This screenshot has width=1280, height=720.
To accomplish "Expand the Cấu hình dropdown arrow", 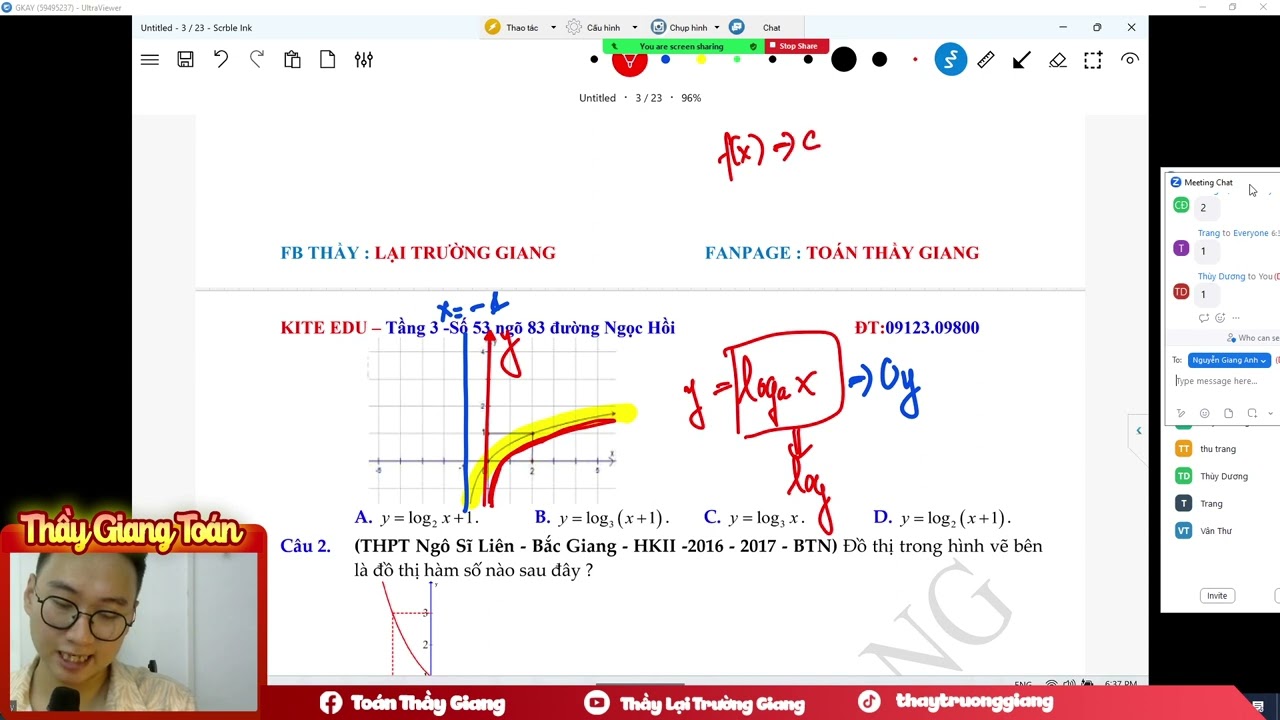I will pyautogui.click(x=634, y=28).
